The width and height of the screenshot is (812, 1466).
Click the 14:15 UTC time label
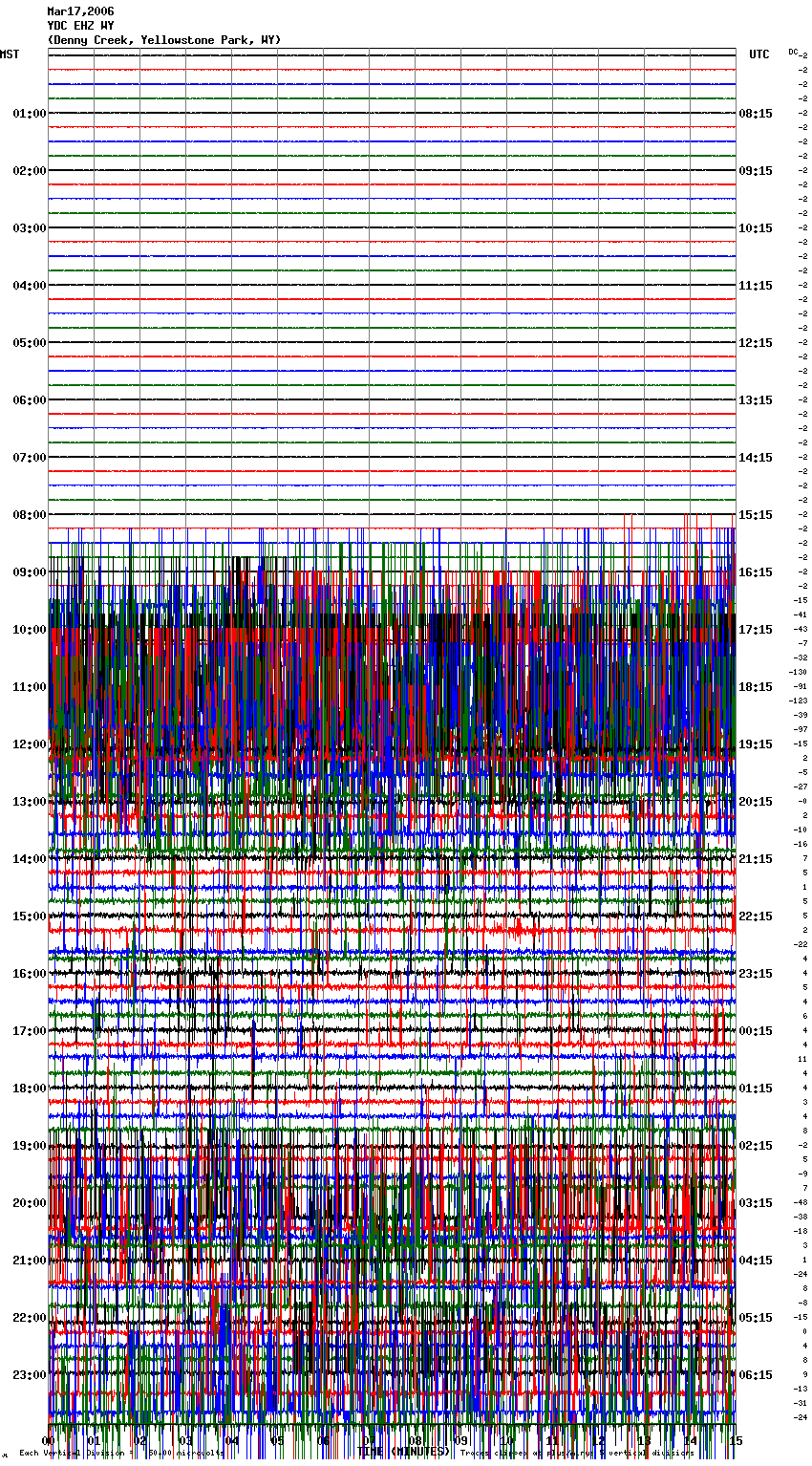point(756,458)
